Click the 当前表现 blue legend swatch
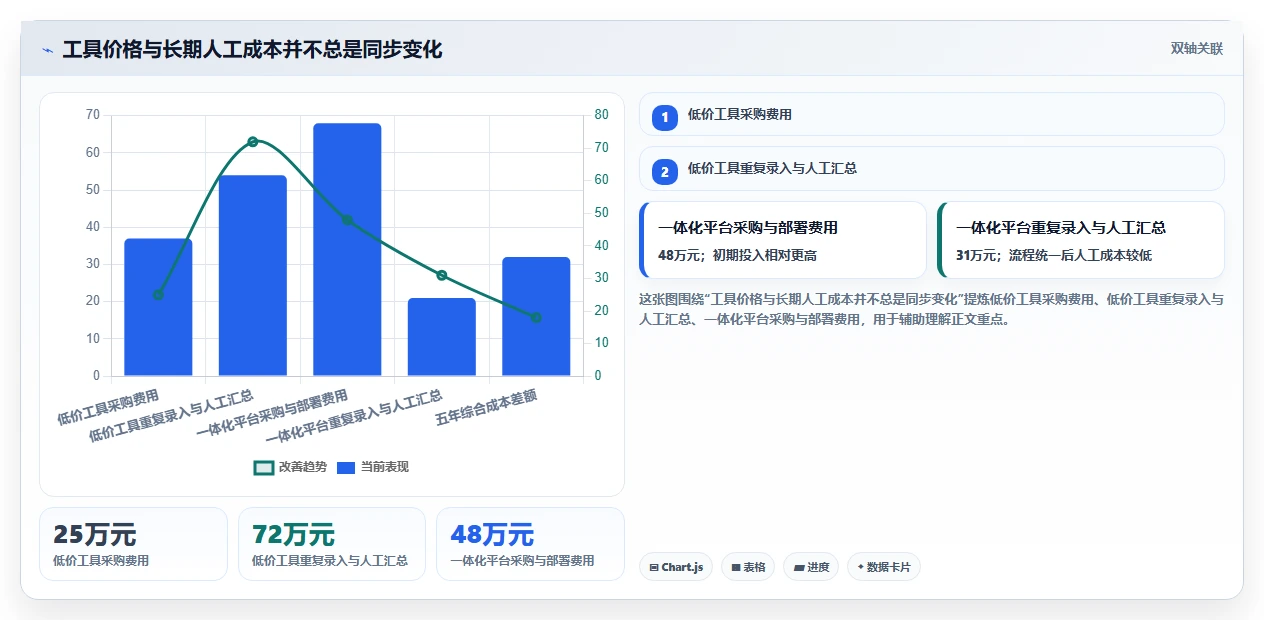 [346, 467]
